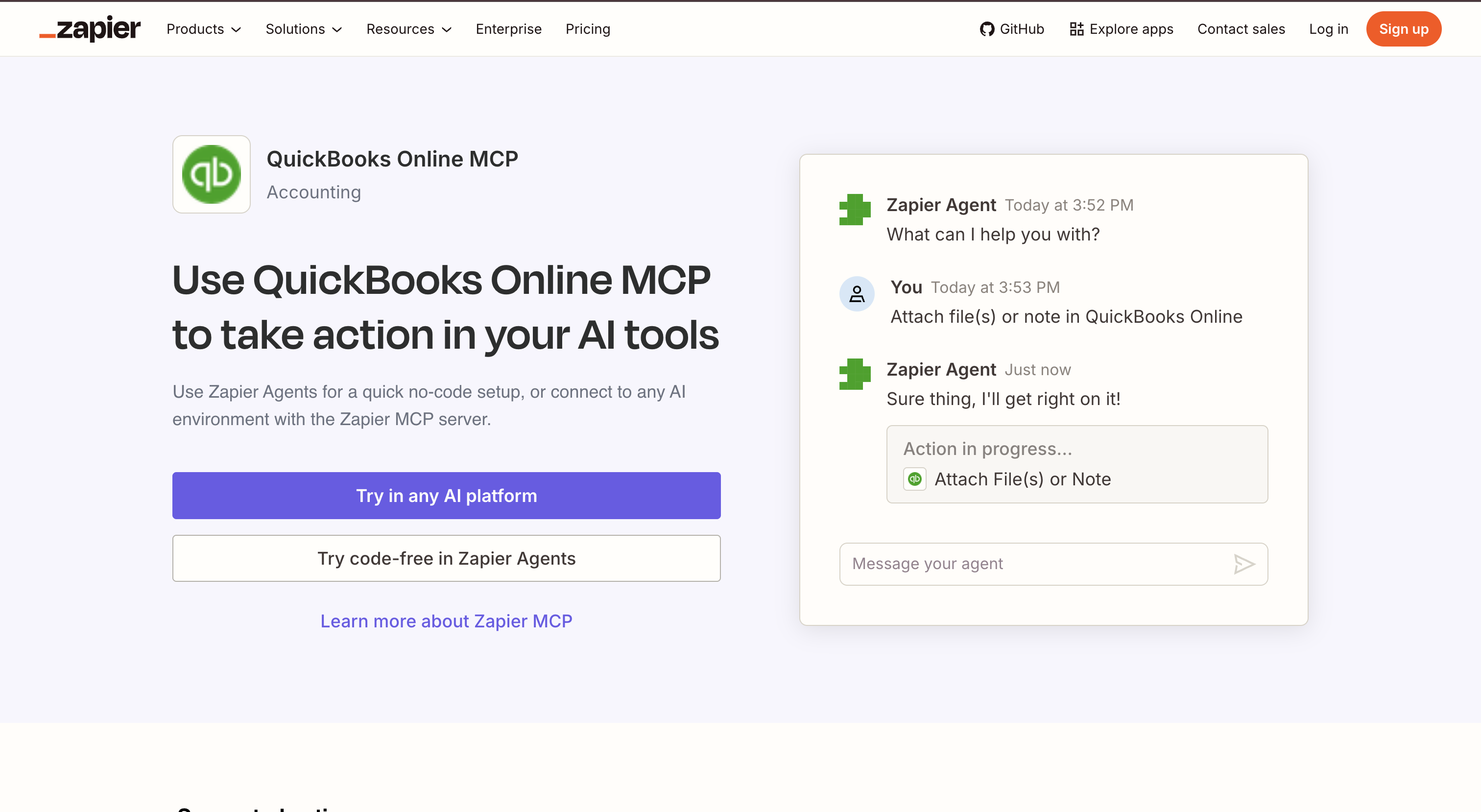This screenshot has height=812, width=1481.
Task: Click 'Sure thing, I'll get right on it!' message
Action: point(1003,399)
